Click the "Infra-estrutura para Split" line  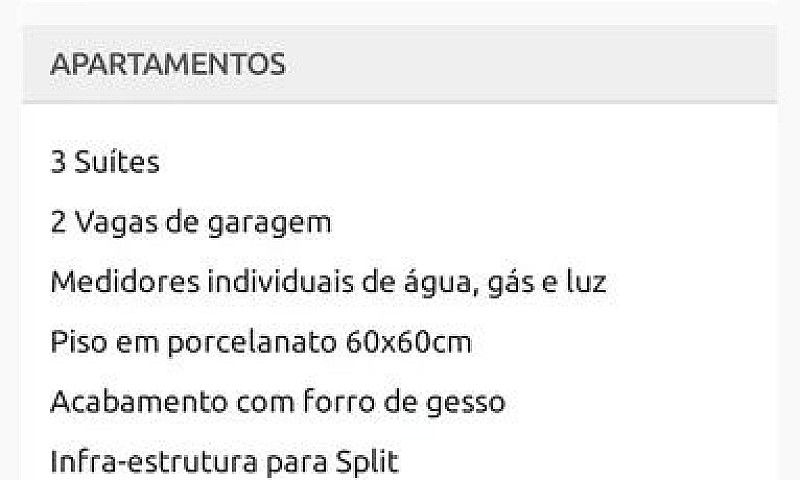pos(224,462)
